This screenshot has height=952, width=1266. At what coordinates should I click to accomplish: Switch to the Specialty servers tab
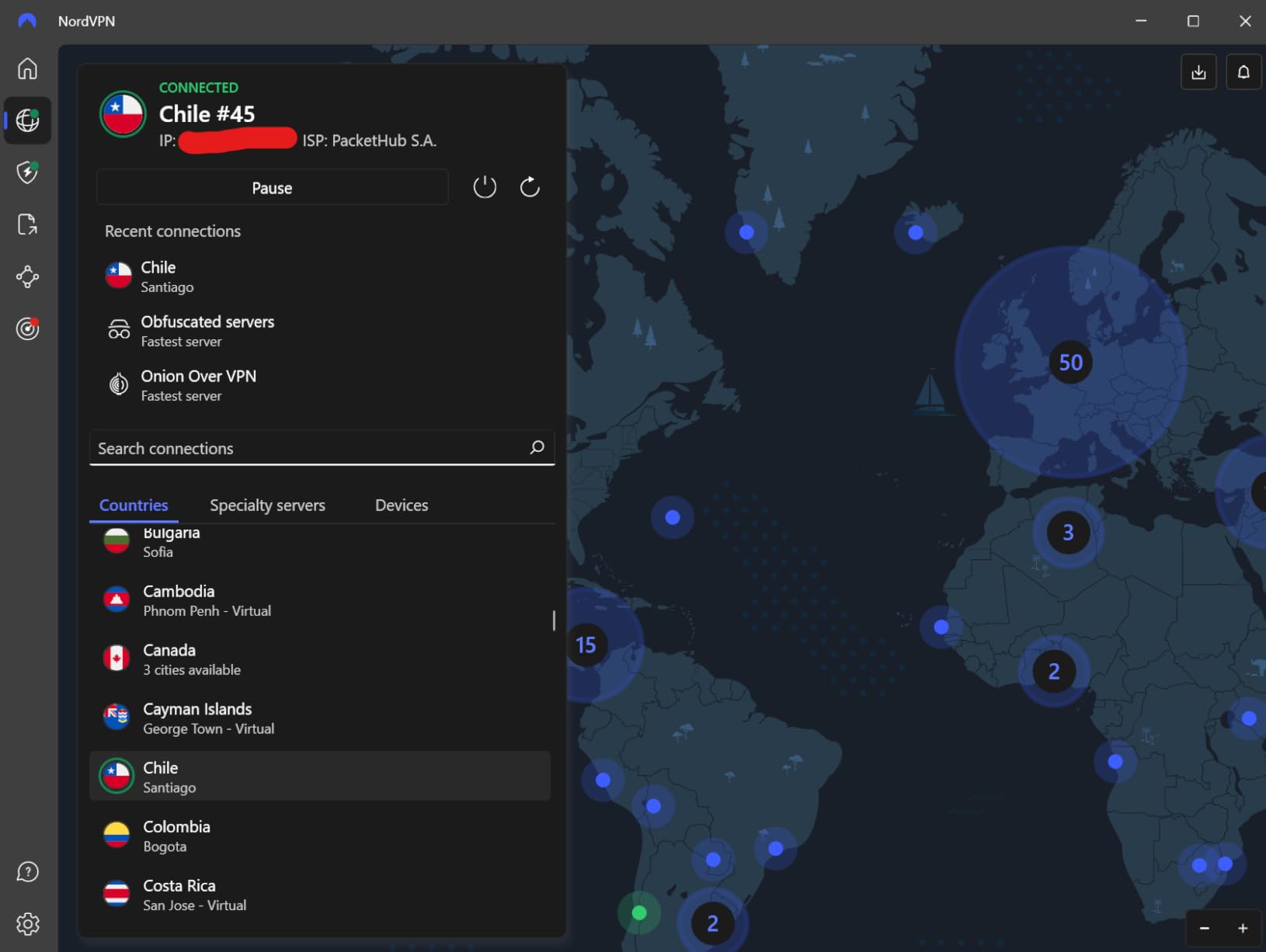tap(267, 505)
